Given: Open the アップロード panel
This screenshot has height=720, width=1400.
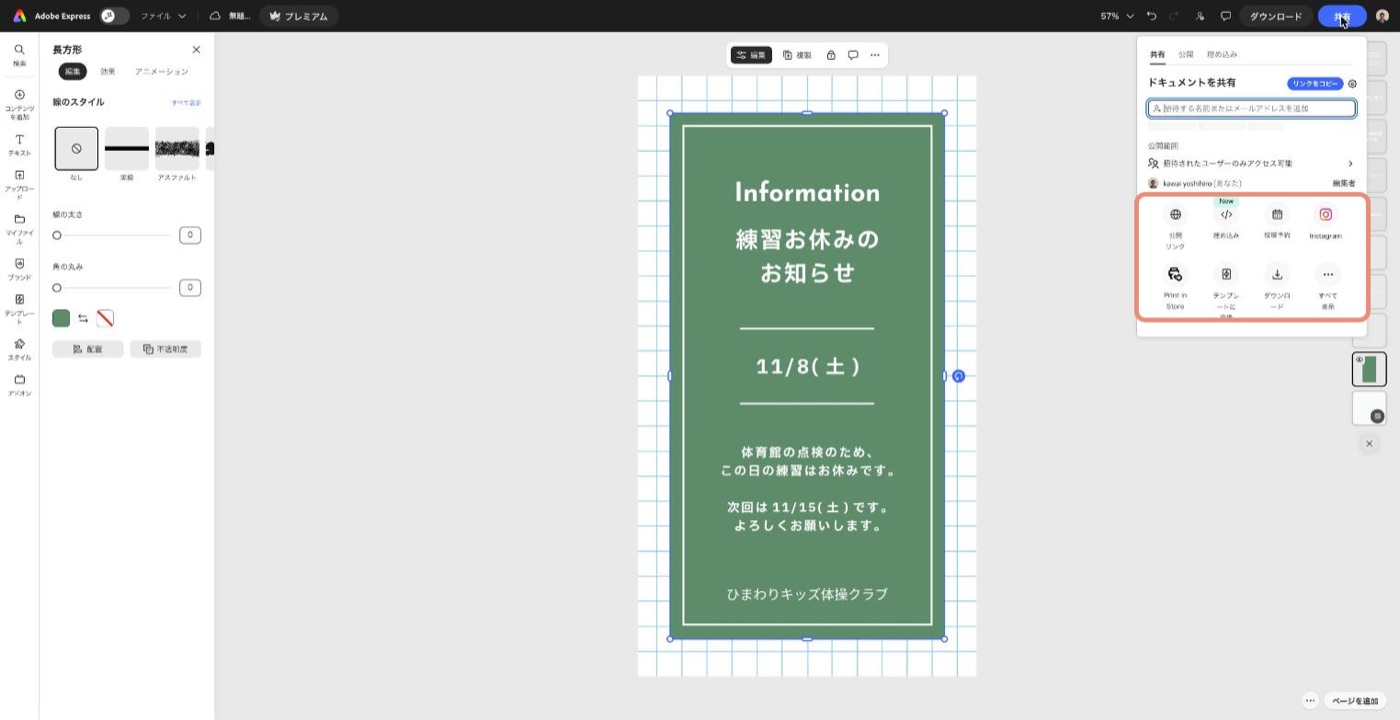Looking at the screenshot, I should [19, 185].
